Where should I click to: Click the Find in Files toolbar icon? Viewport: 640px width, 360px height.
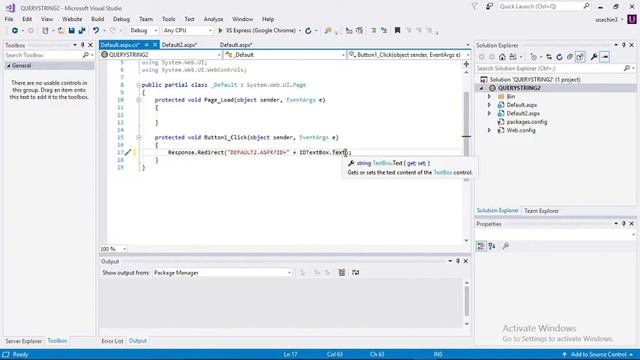point(328,31)
